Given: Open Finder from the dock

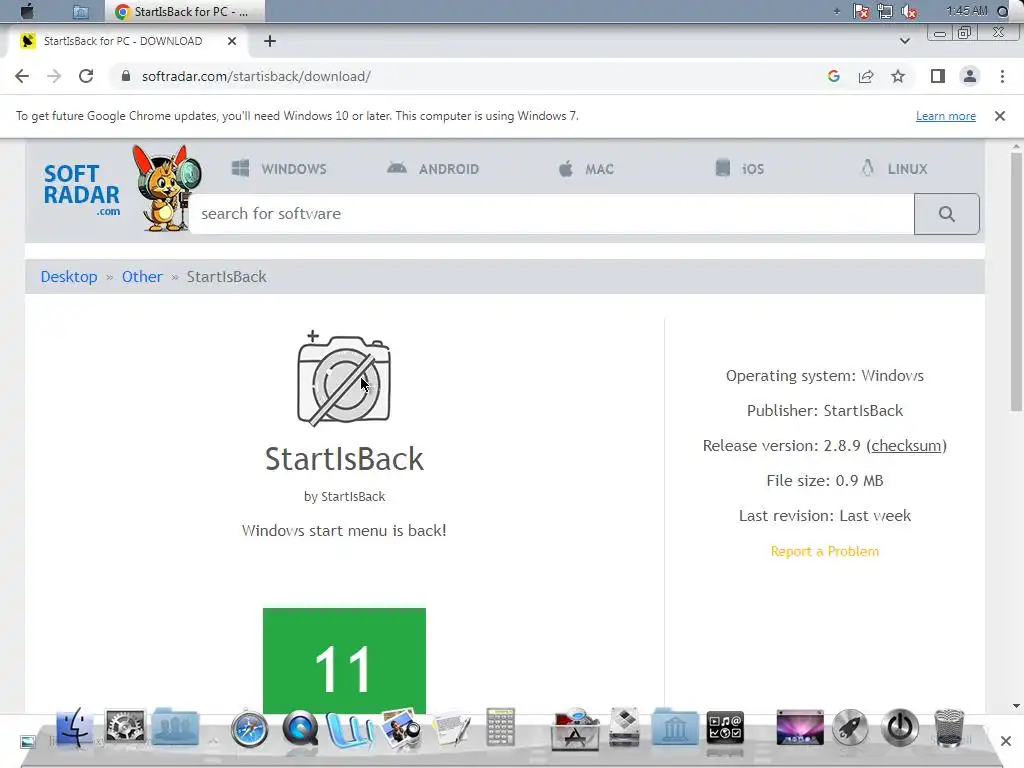Looking at the screenshot, I should pos(74,728).
